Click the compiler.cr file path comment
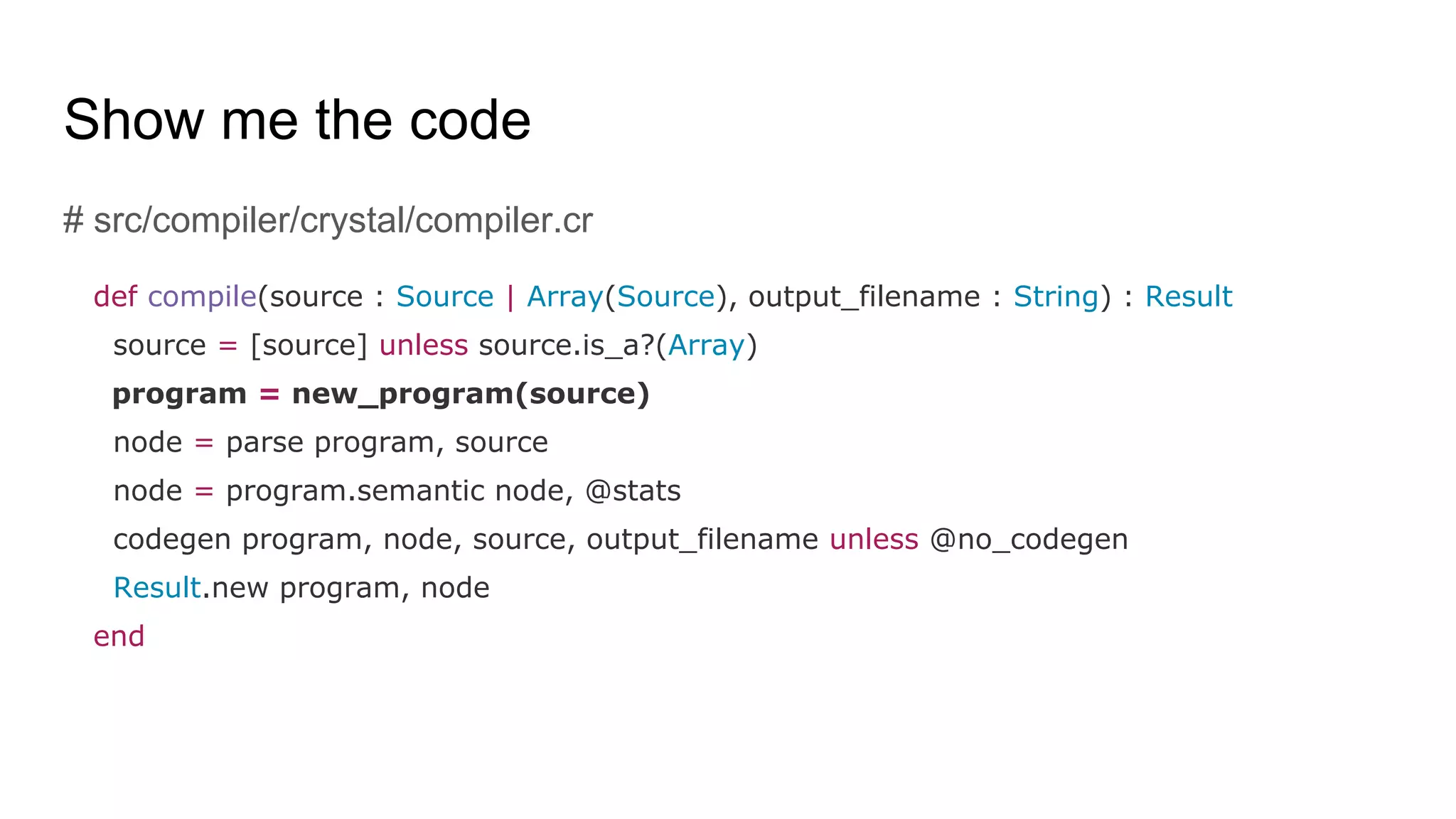 click(328, 220)
